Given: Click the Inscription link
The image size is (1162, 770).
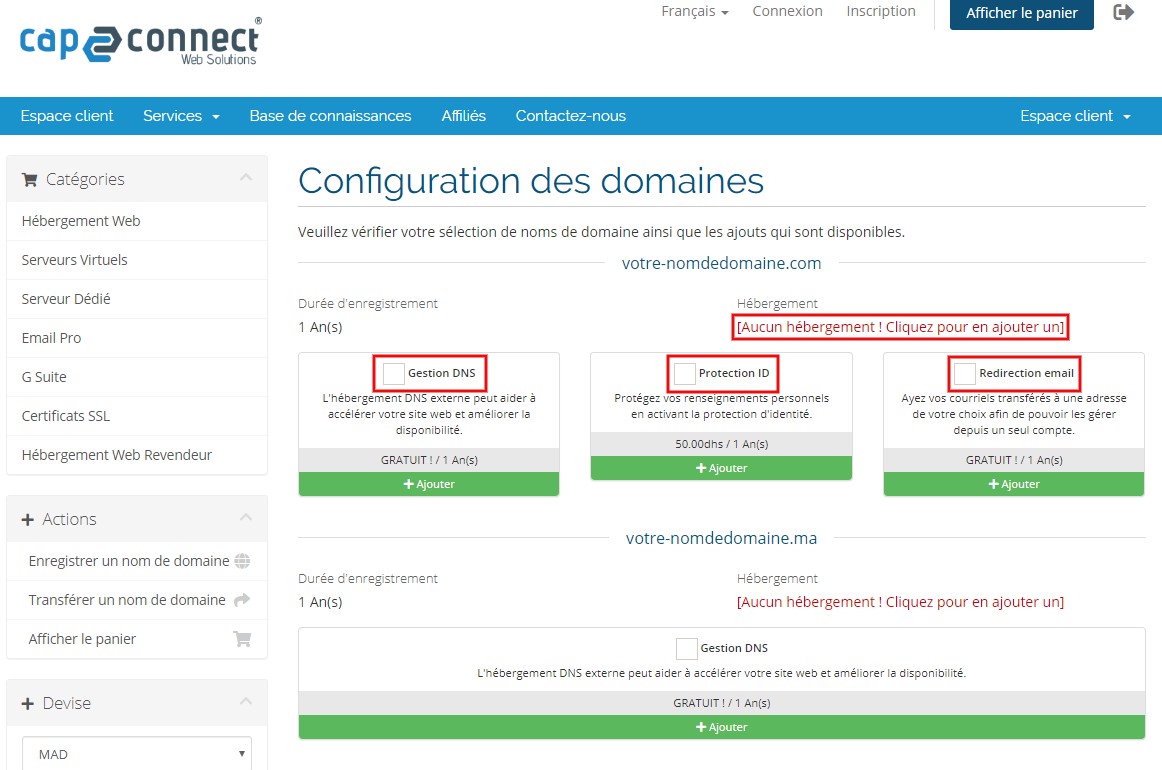Looking at the screenshot, I should pos(880,11).
